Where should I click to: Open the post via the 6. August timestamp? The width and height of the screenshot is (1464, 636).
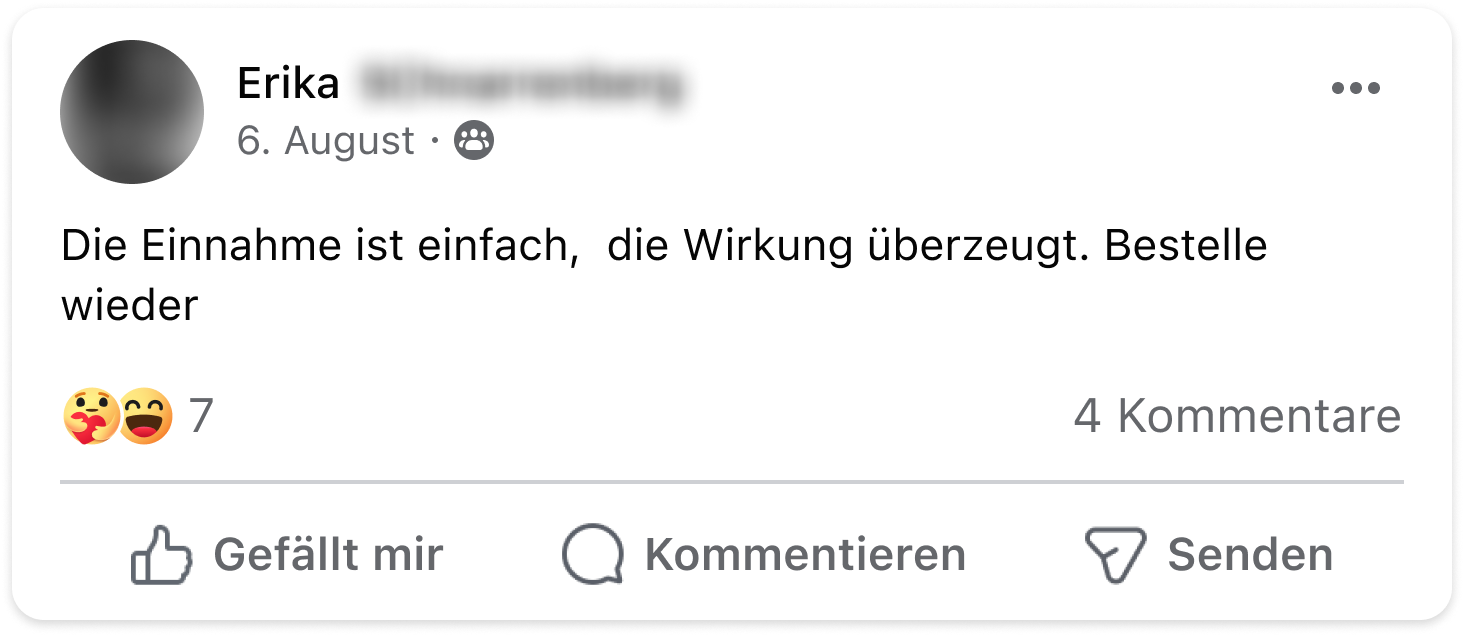tap(326, 141)
